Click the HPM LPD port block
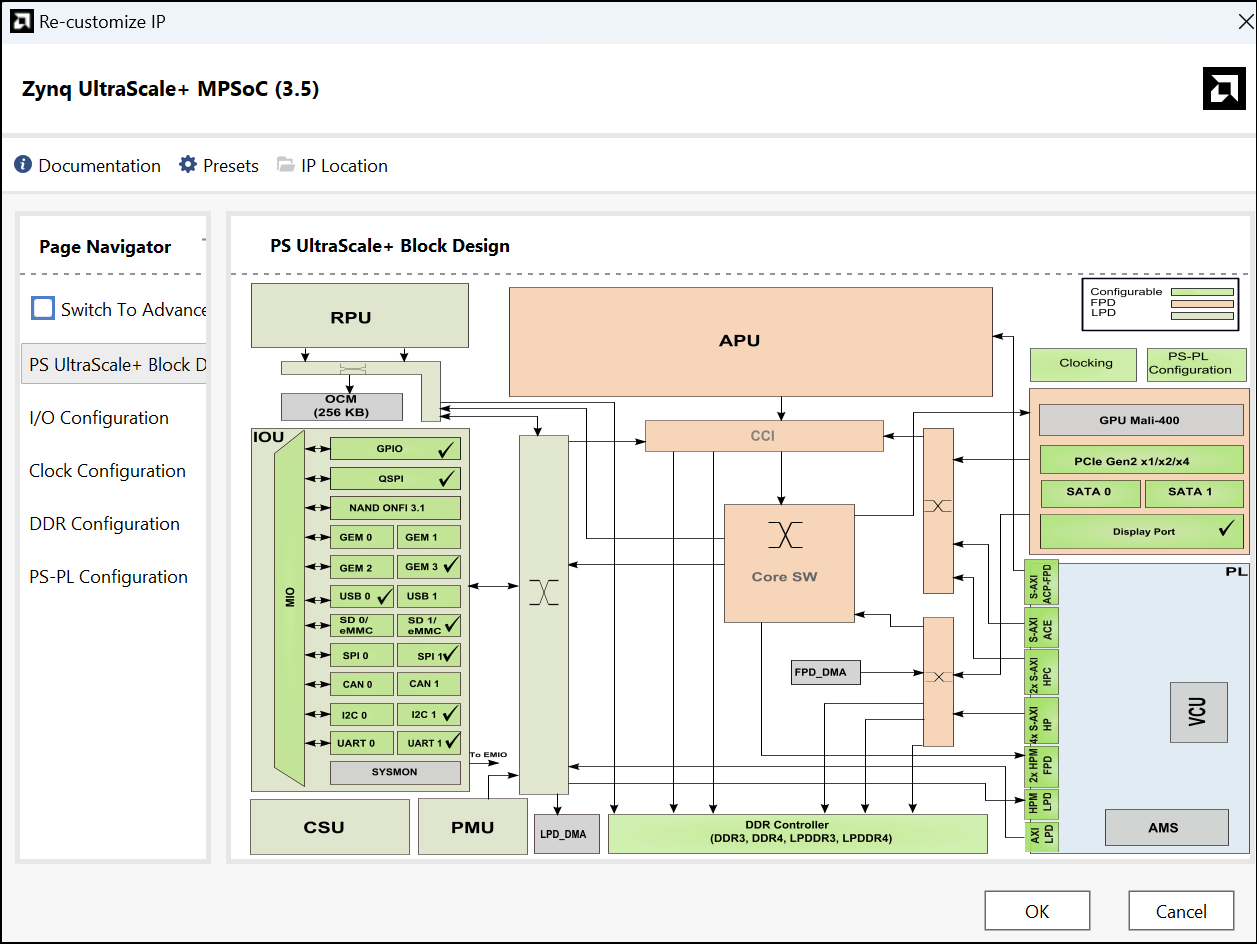 pyautogui.click(x=1041, y=804)
